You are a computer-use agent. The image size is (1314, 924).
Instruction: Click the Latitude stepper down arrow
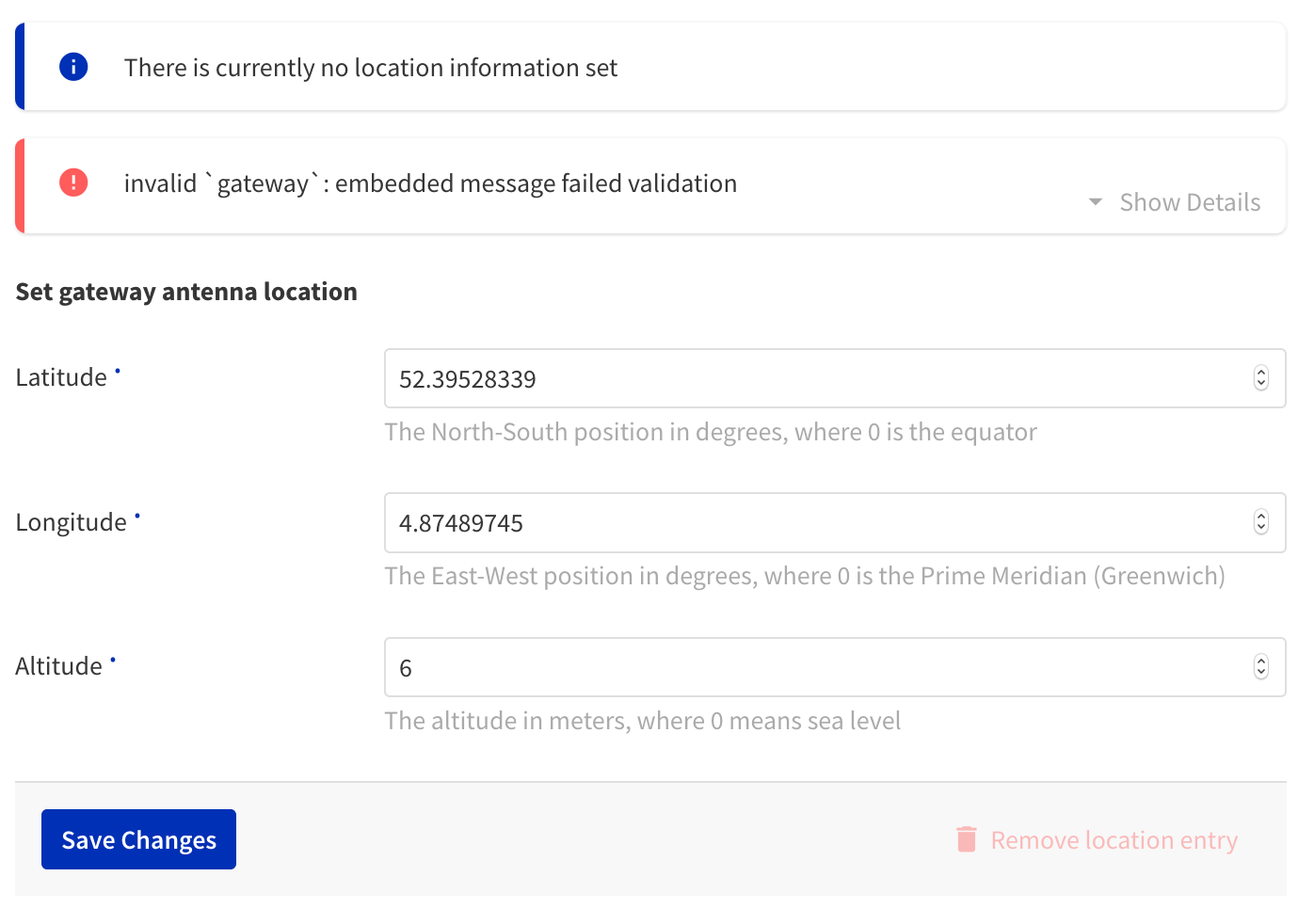coord(1261,384)
